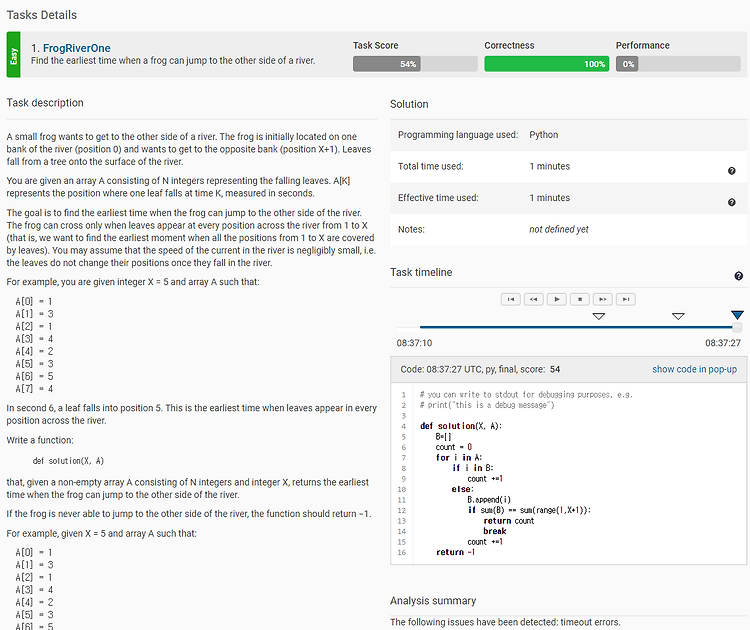Skip to the end of the timeline
The image size is (750, 630).
(626, 299)
